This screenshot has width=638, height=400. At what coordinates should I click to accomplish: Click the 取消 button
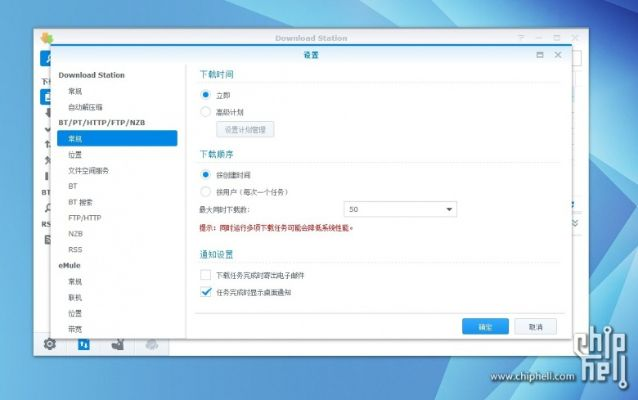[x=535, y=326]
